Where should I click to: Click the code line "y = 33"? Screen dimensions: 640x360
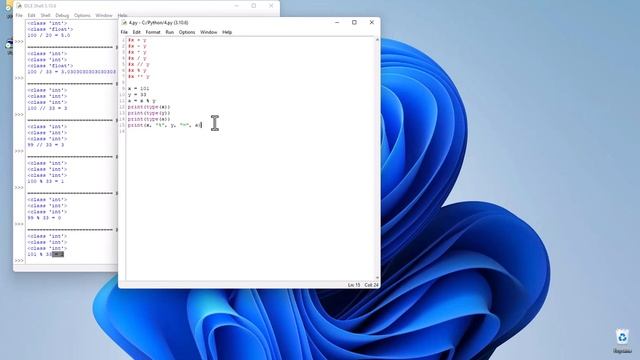[x=137, y=95]
